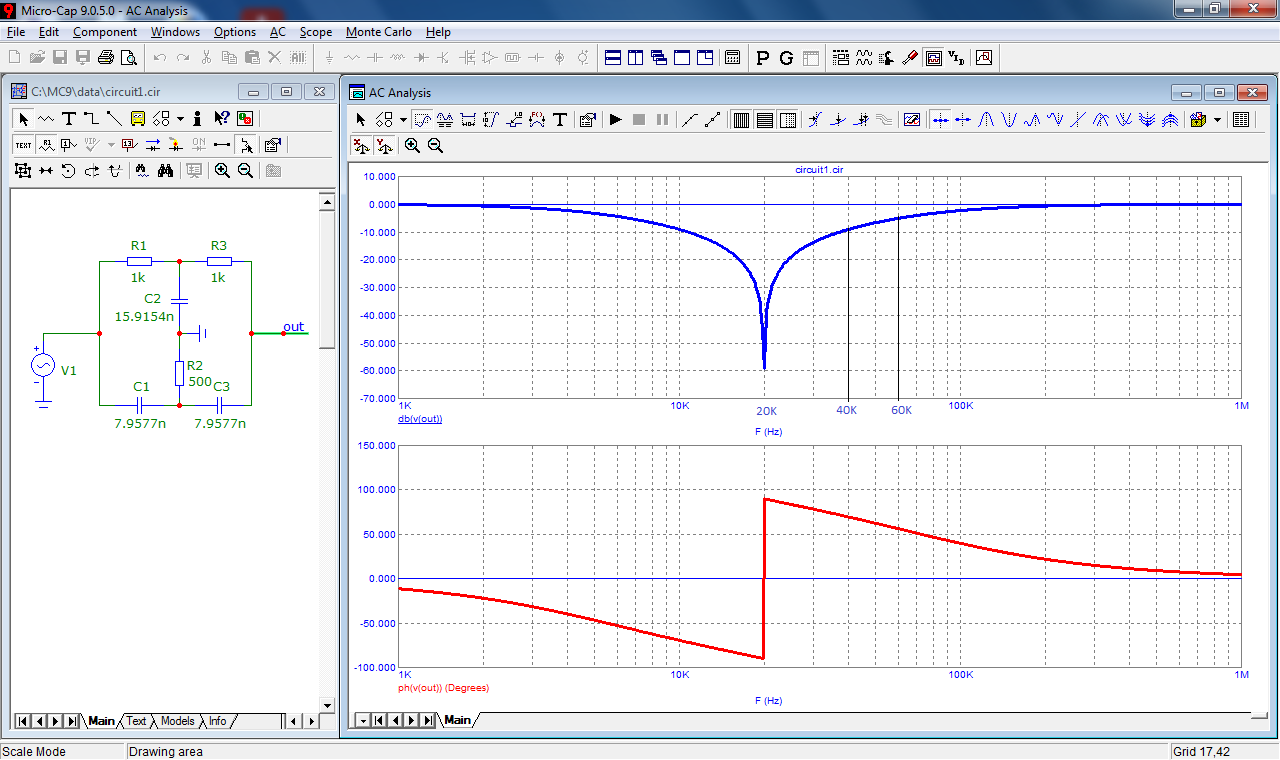
Task: Select the text tool in AC Analysis toolbar
Action: click(x=560, y=120)
